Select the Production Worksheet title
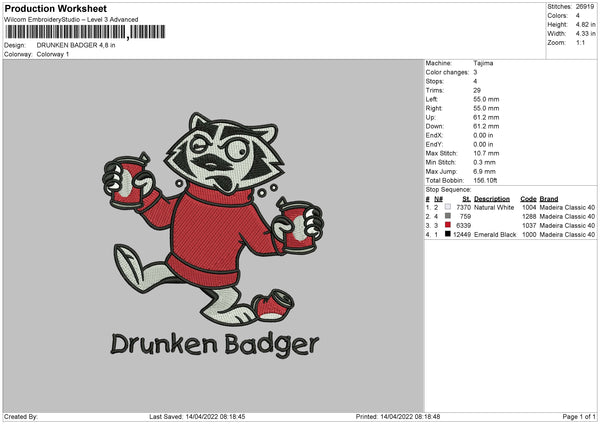Viewport: 600px width, 424px height. (56, 9)
